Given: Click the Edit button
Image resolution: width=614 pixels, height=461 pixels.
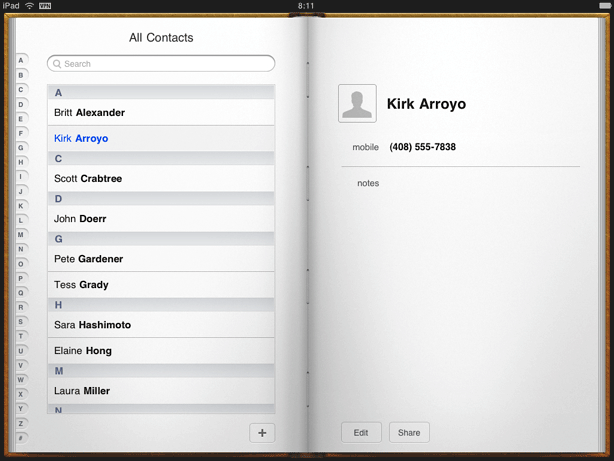Looking at the screenshot, I should tap(361, 432).
